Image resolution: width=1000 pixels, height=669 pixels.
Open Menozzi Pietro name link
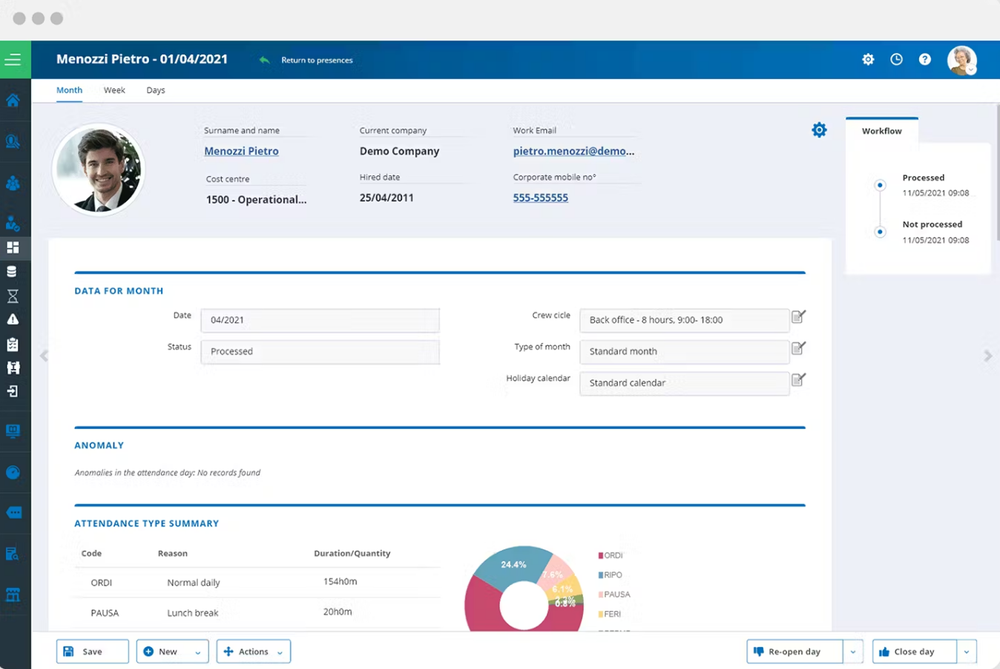241,151
